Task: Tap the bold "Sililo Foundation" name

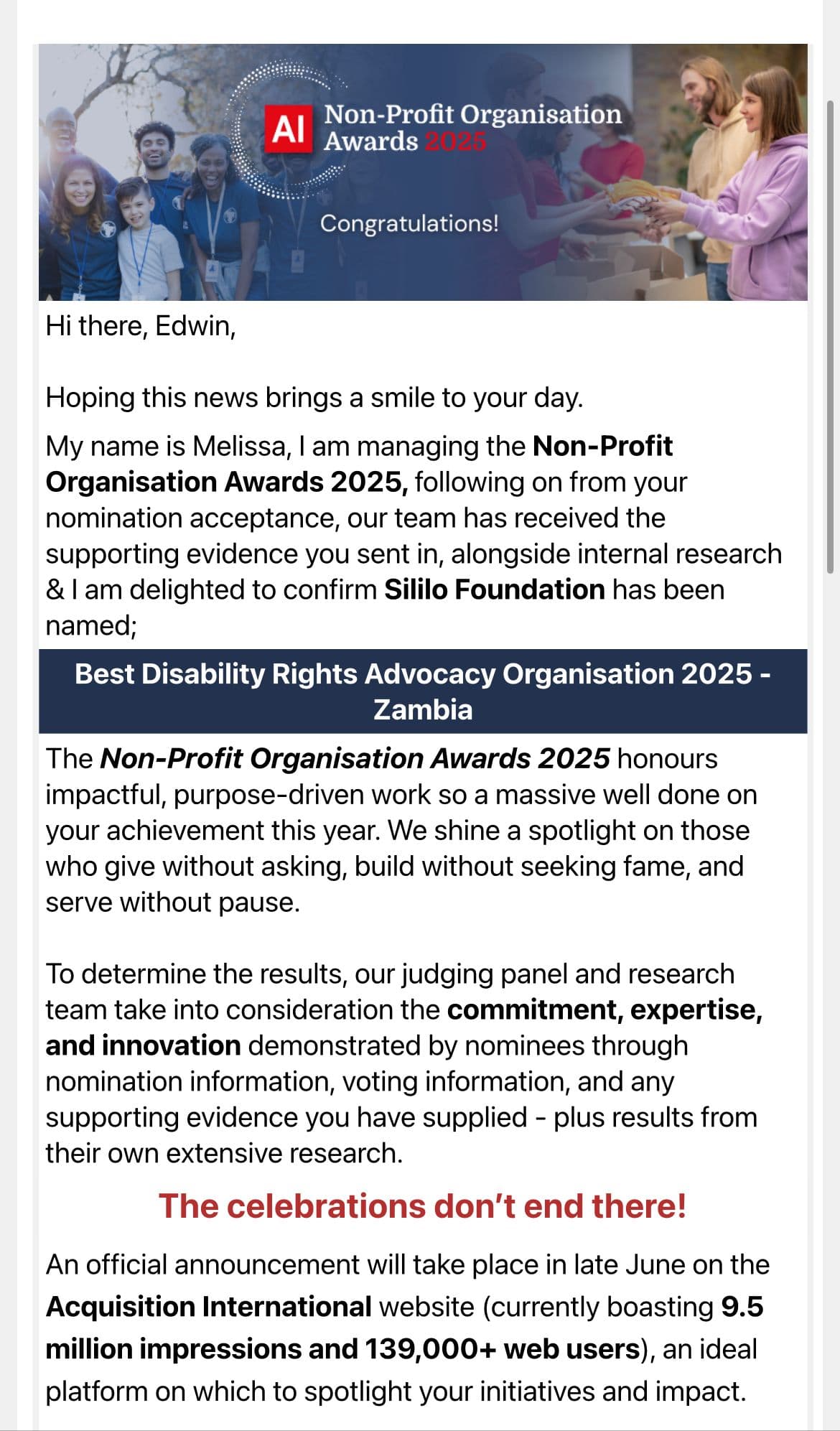Action: tap(495, 589)
